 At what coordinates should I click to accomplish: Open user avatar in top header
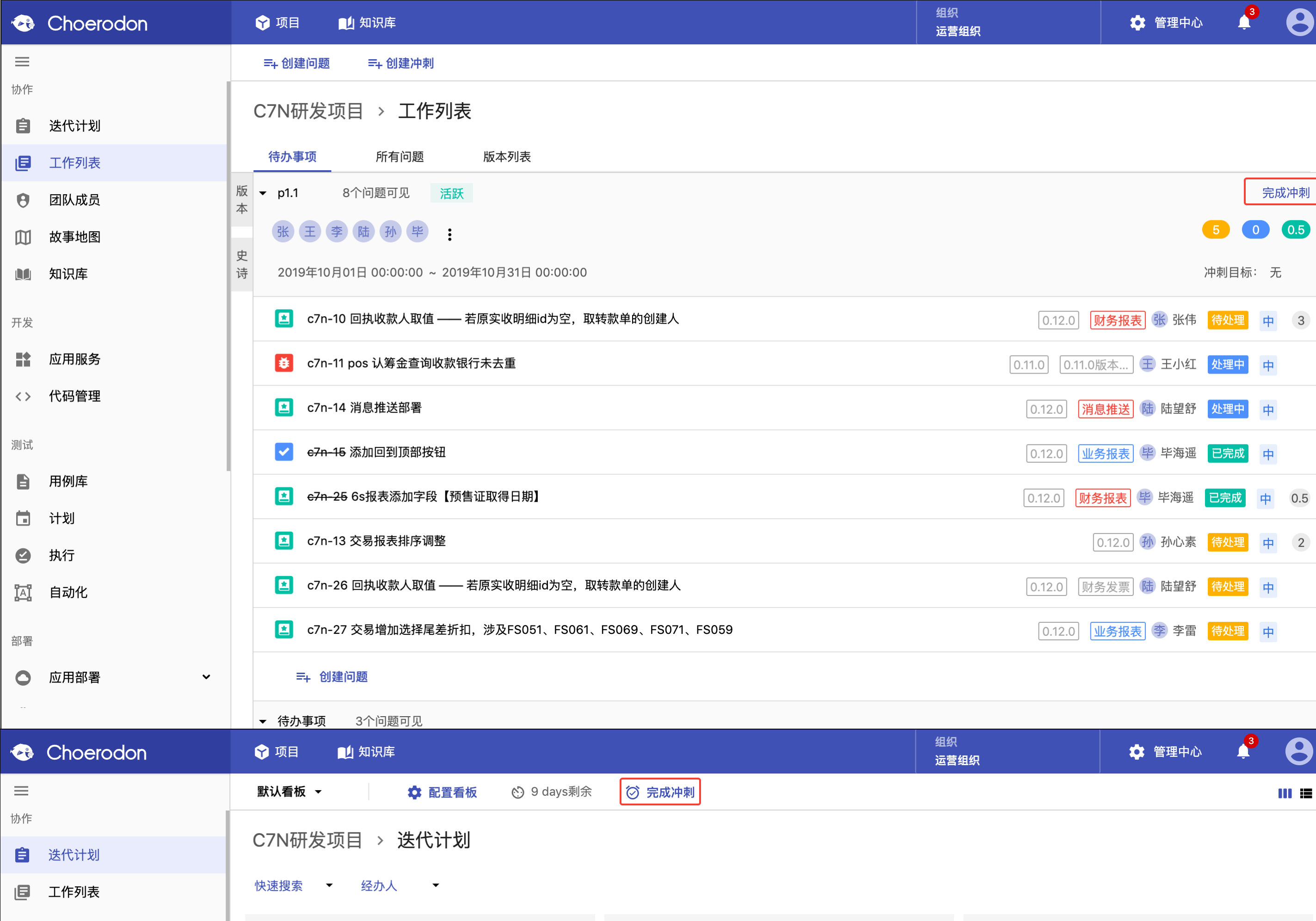pos(1299,23)
